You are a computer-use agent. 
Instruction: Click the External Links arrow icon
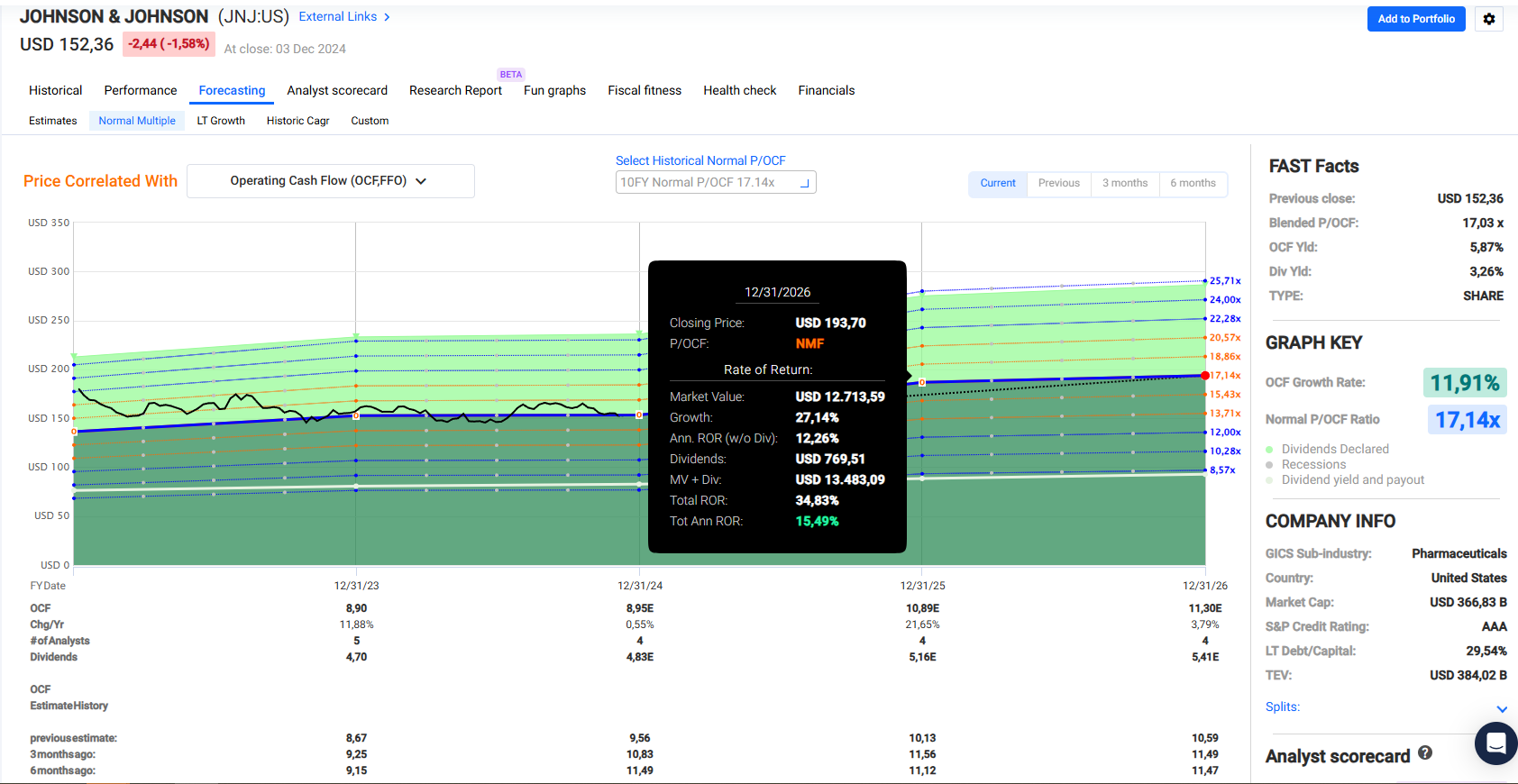pyautogui.click(x=387, y=17)
